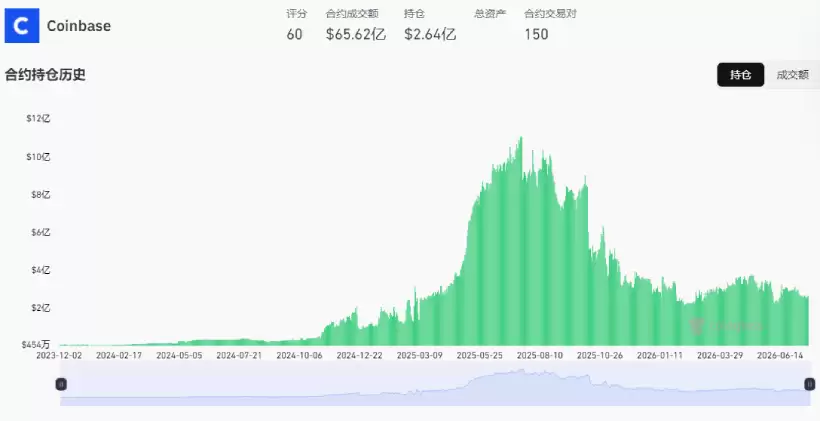Image resolution: width=820 pixels, height=421 pixels.
Task: Click the 2024-05-05 date label
Action: [x=179, y=355]
